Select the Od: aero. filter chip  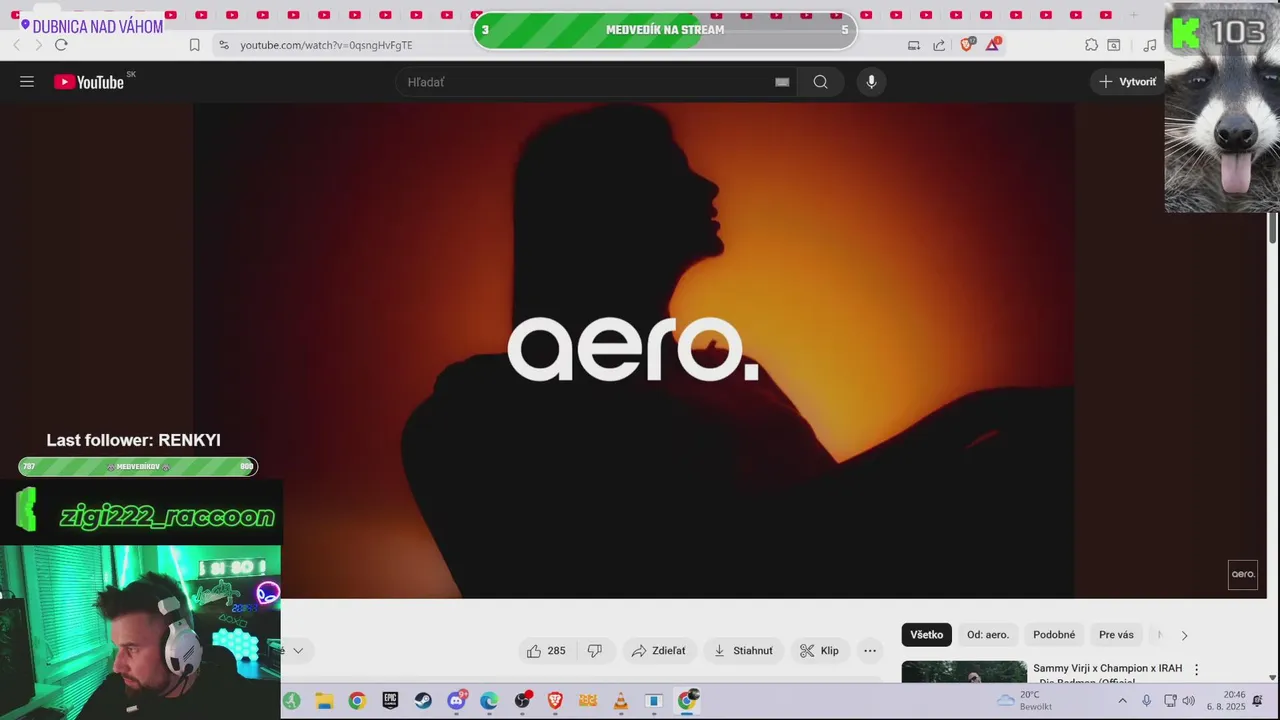click(x=988, y=635)
